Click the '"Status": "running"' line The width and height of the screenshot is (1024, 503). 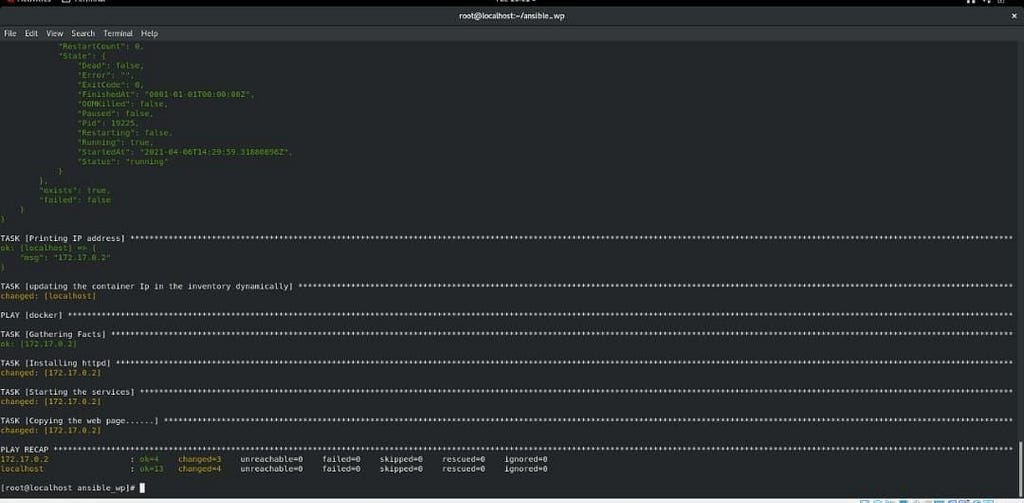[123, 161]
